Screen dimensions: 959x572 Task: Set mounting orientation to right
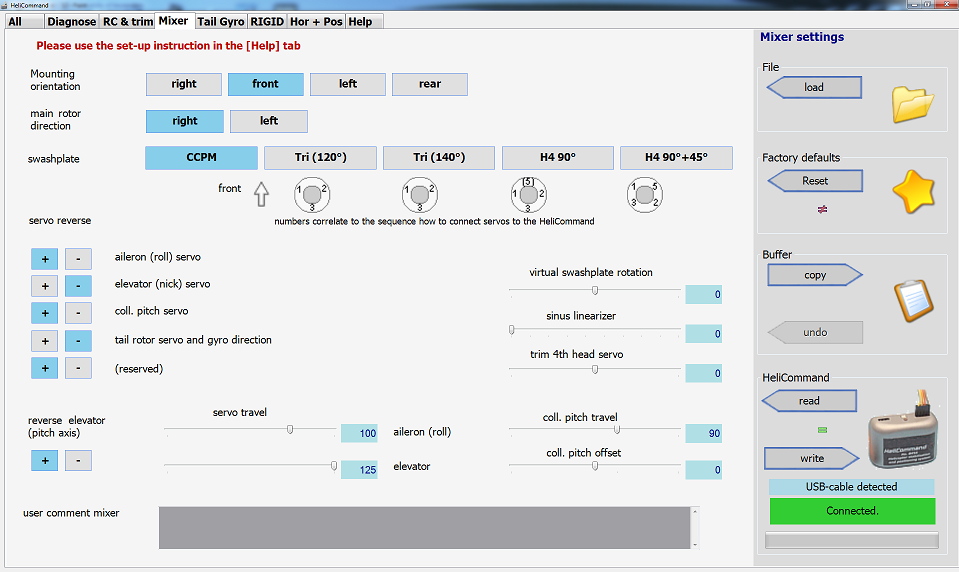click(183, 84)
